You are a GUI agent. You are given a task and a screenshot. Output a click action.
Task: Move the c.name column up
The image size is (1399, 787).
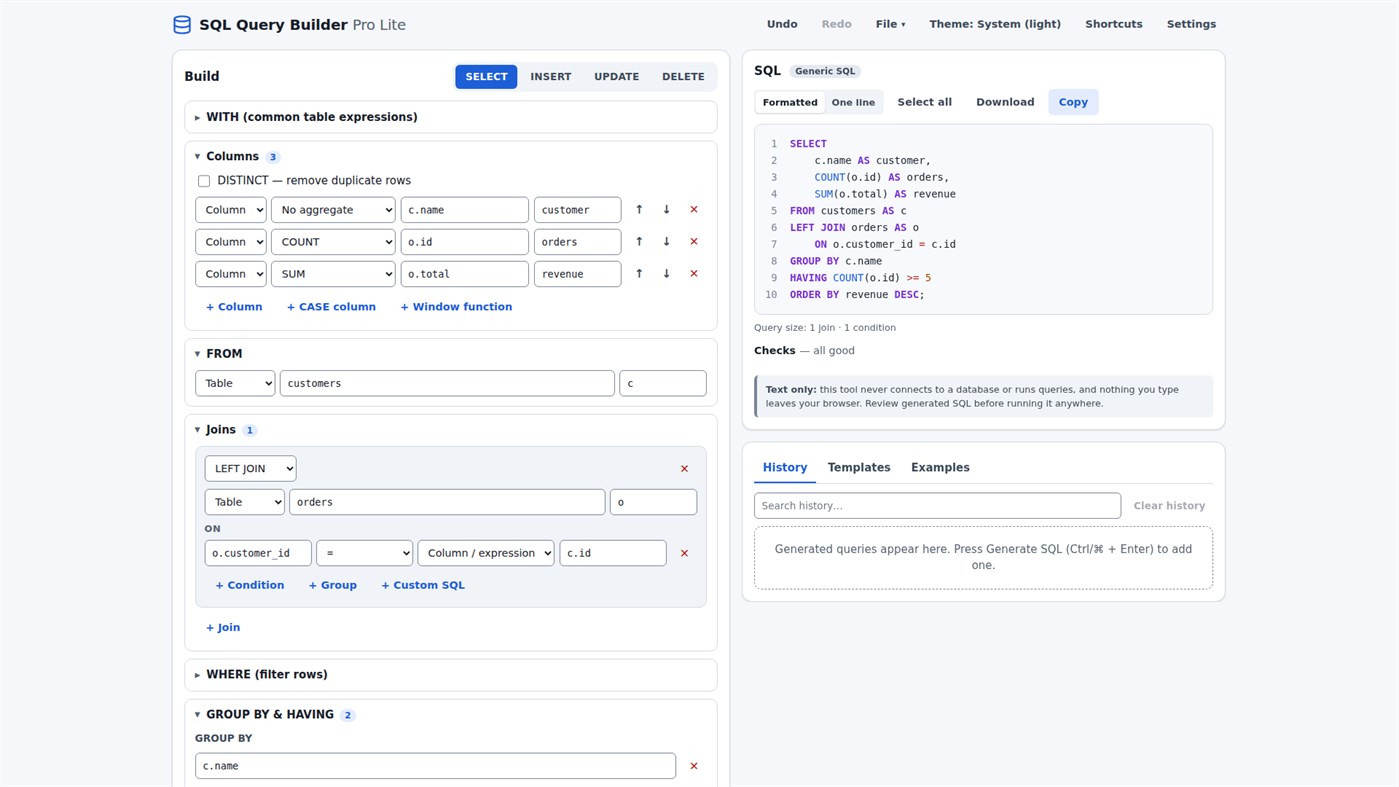639,210
